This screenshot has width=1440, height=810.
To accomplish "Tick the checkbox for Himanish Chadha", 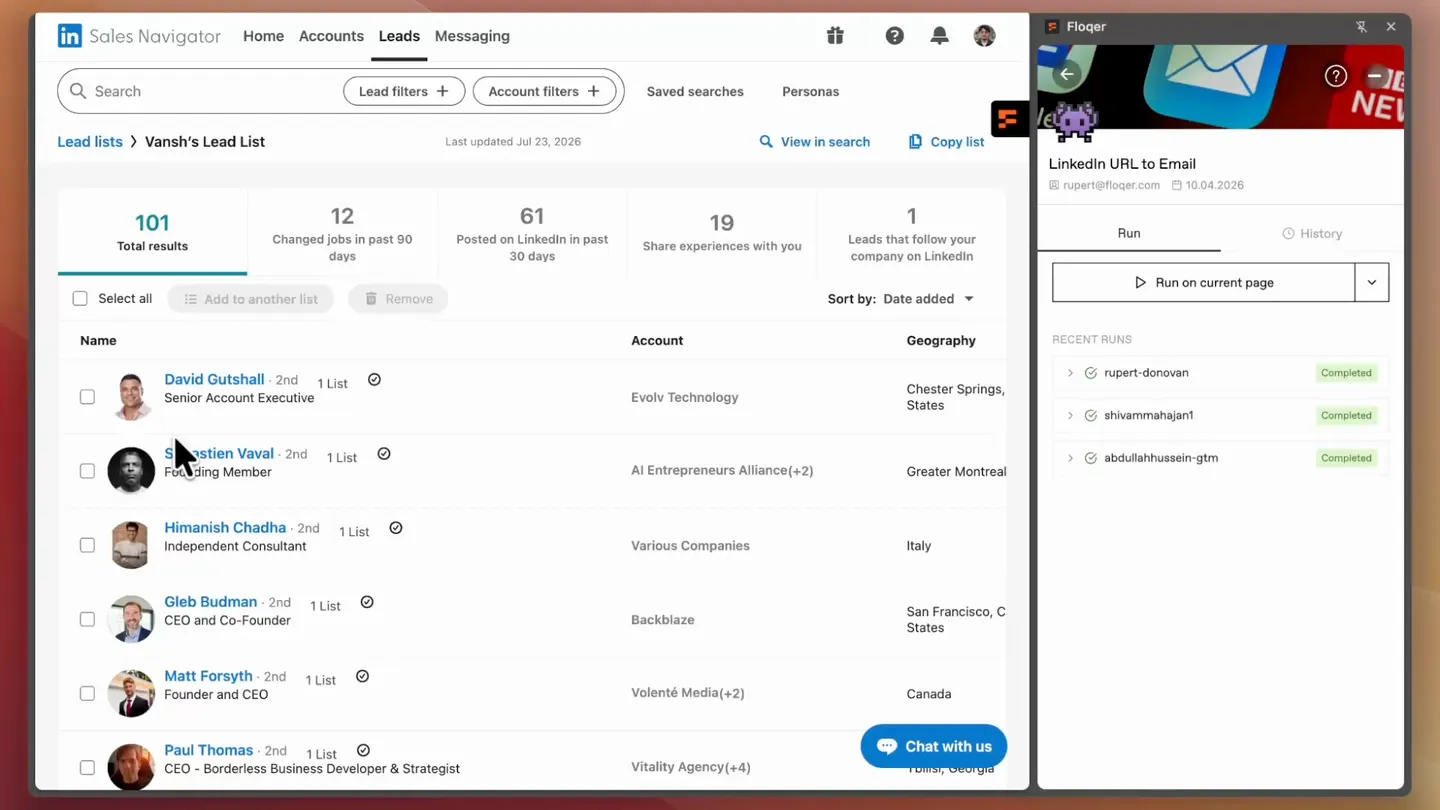I will (x=87, y=545).
